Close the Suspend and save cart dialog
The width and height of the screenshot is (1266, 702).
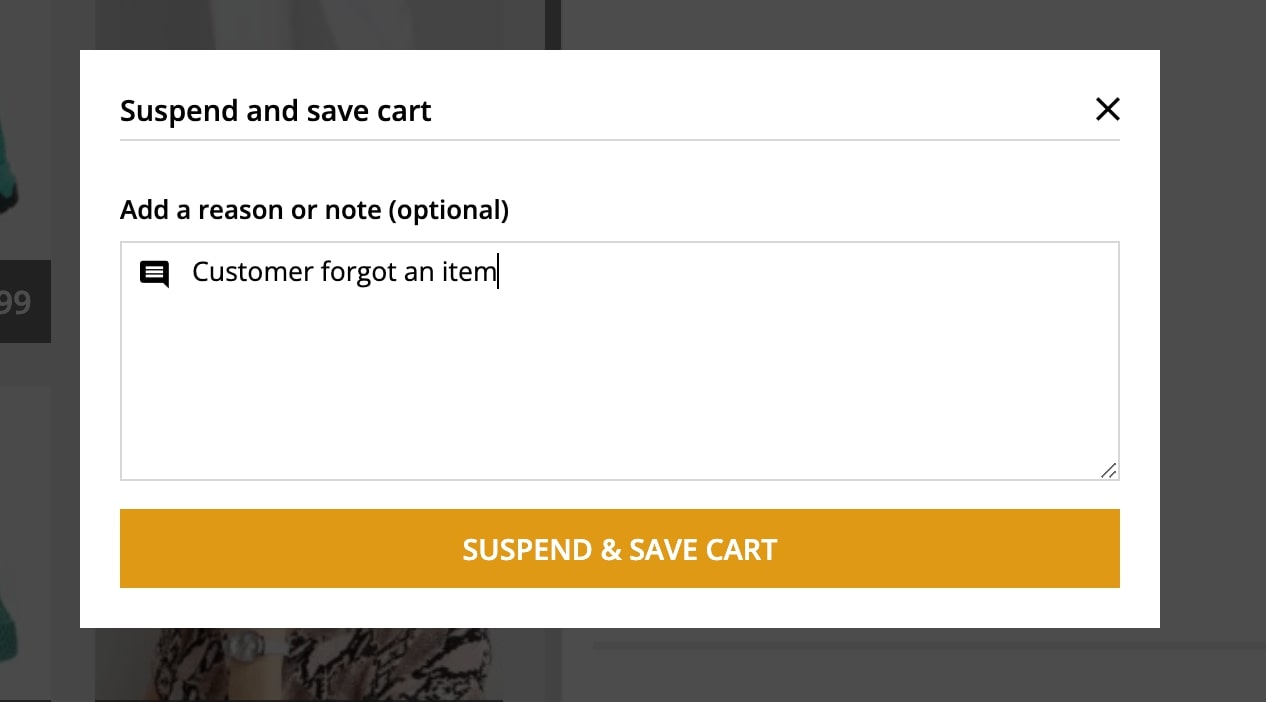point(1107,109)
